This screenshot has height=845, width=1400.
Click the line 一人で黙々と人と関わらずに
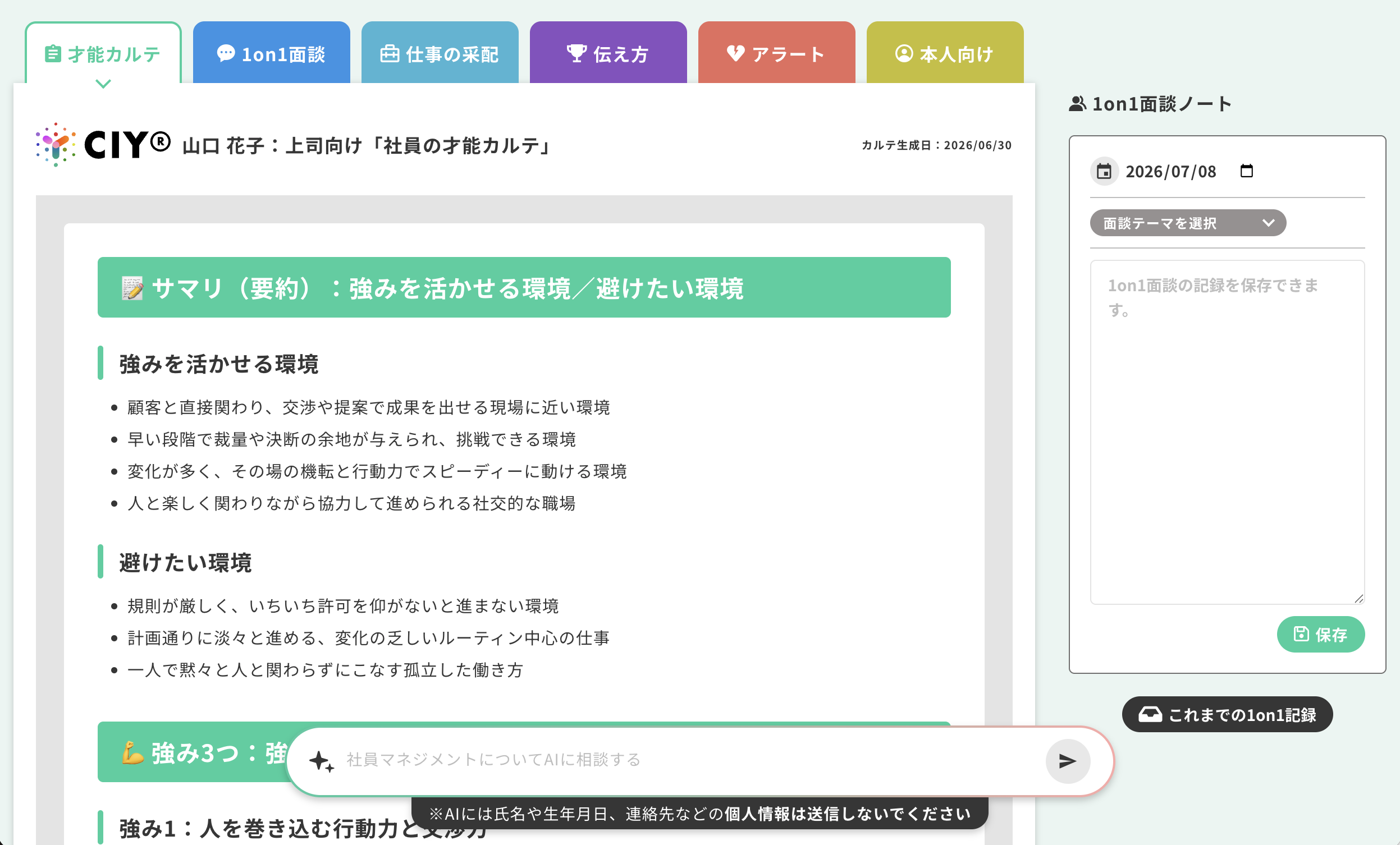[325, 670]
